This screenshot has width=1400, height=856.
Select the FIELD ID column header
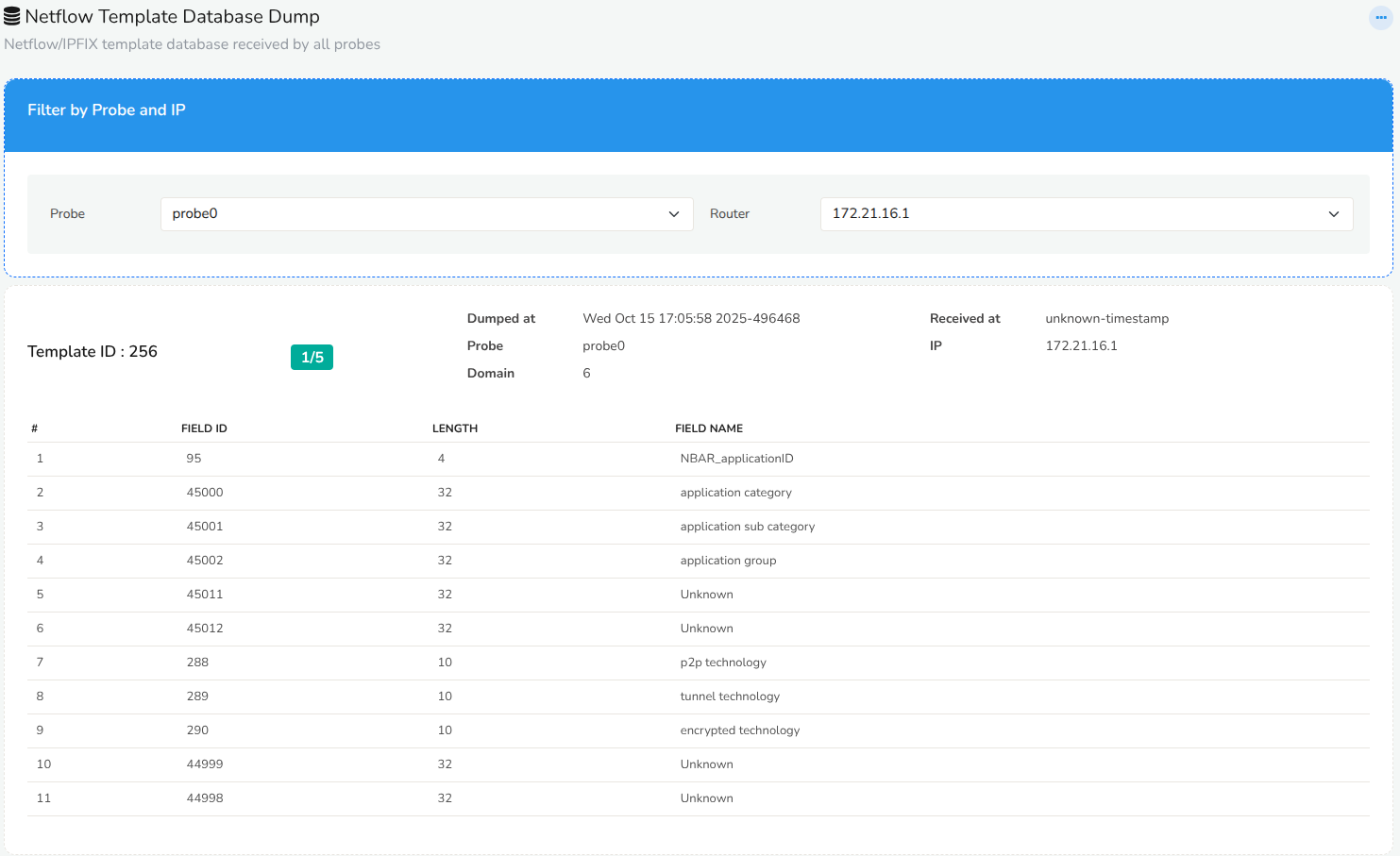[204, 428]
